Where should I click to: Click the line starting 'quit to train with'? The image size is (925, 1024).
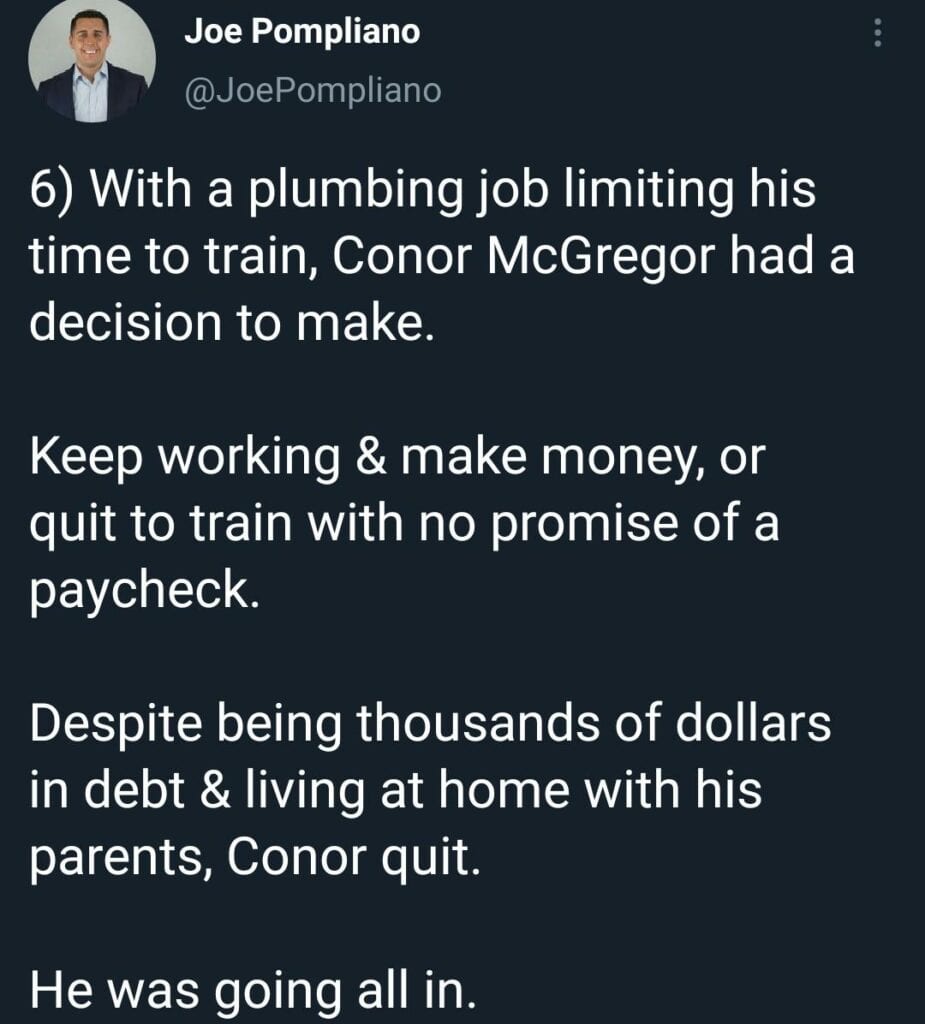404,524
